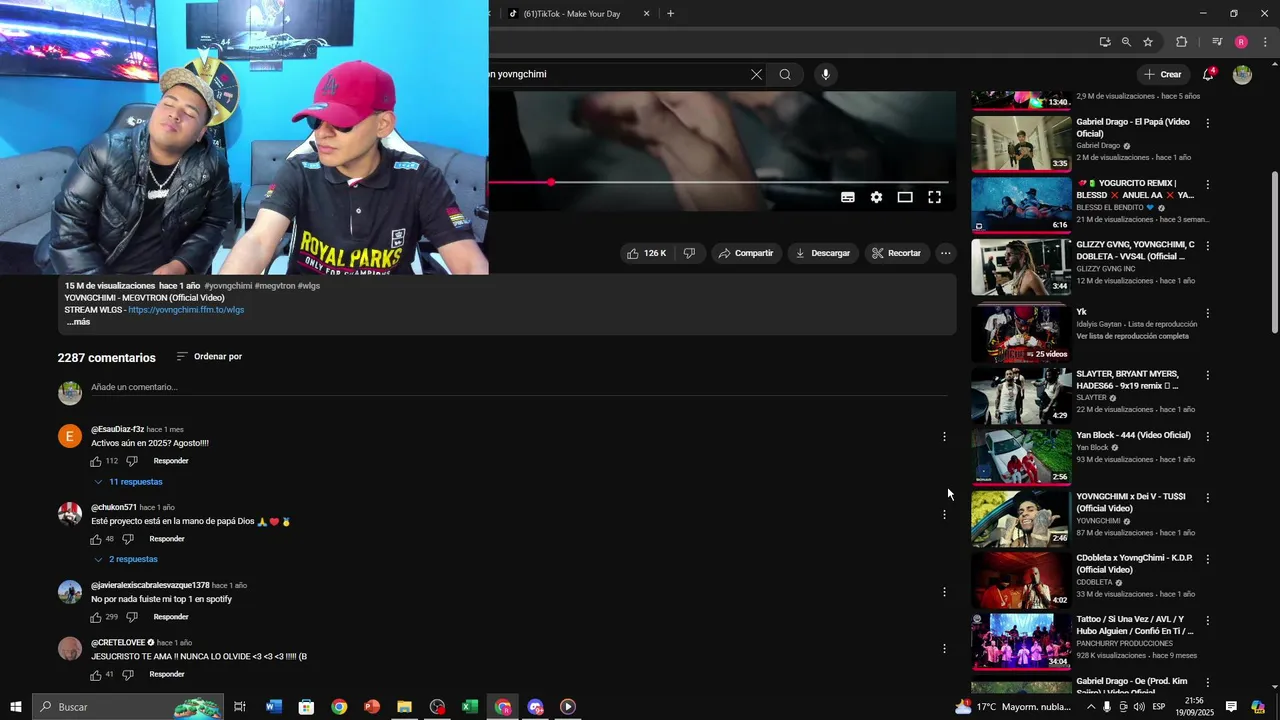This screenshot has width=1280, height=720.
Task: Open menu for Yan Block 444 video
Action: pyautogui.click(x=1208, y=437)
